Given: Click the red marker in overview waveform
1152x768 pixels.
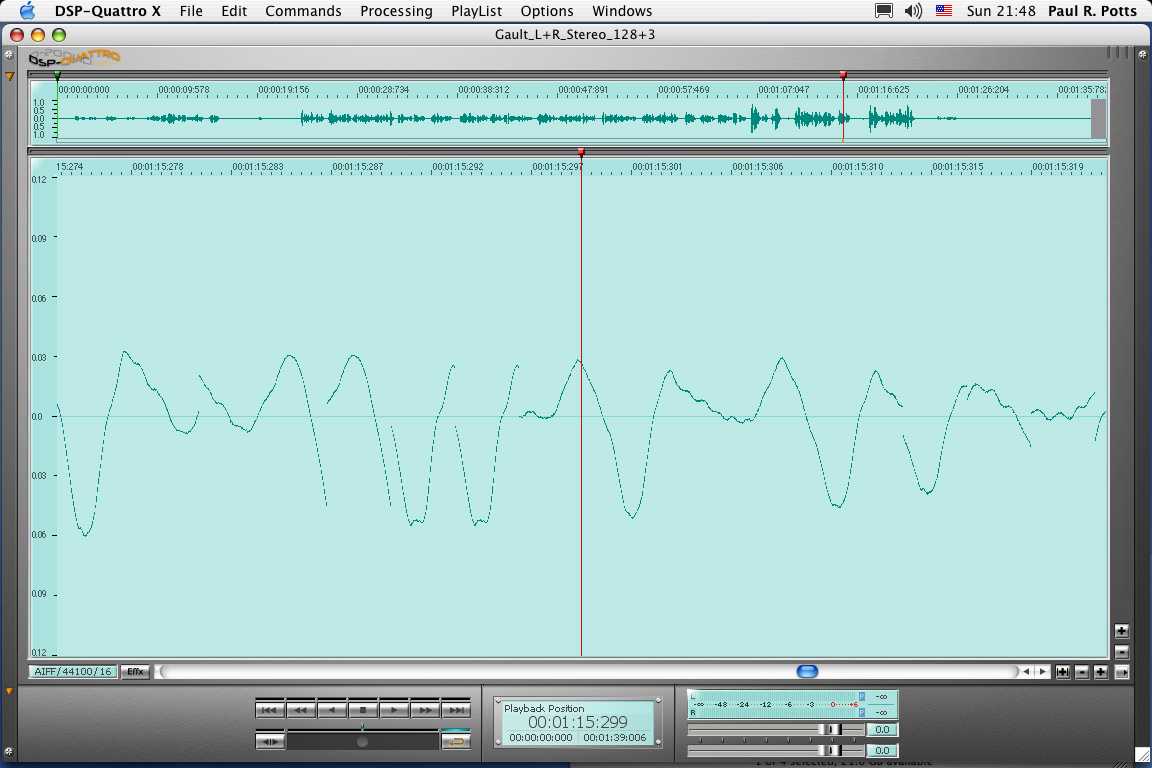Looking at the screenshot, I should [x=843, y=76].
